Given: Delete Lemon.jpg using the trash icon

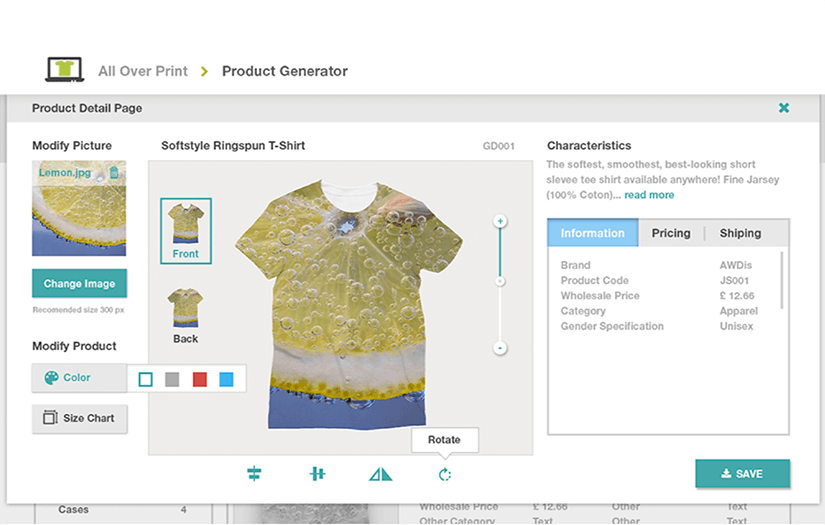Looking at the screenshot, I should (114, 172).
